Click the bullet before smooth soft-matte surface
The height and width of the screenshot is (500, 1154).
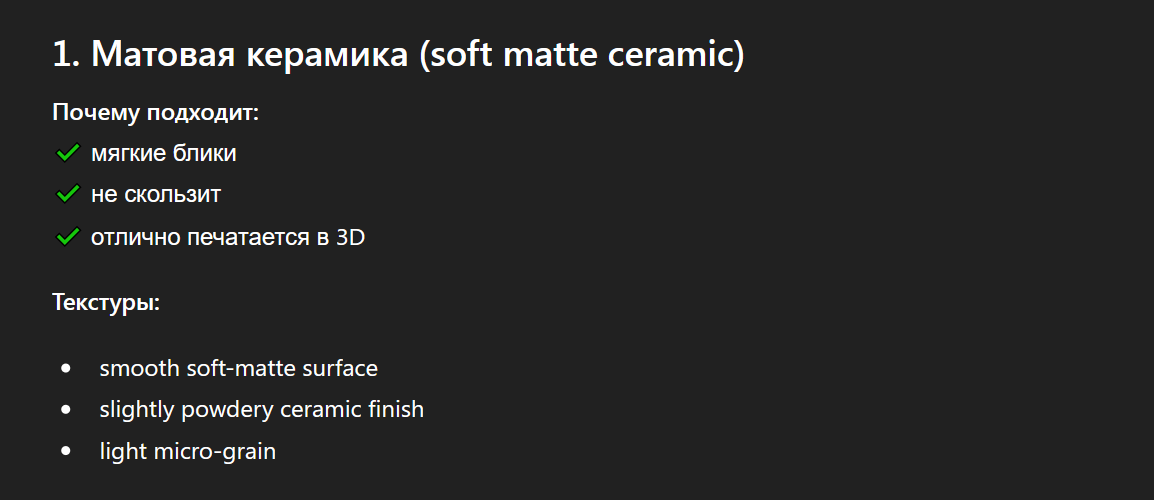point(67,368)
